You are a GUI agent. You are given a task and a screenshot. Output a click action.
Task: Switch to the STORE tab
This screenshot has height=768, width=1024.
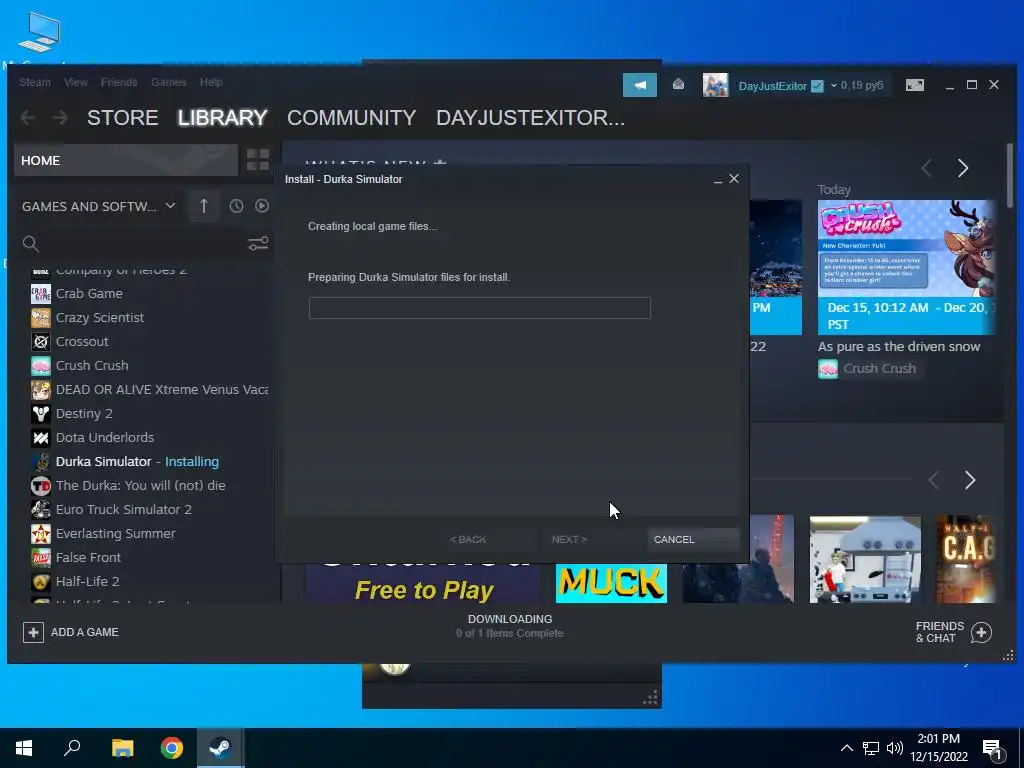click(123, 118)
